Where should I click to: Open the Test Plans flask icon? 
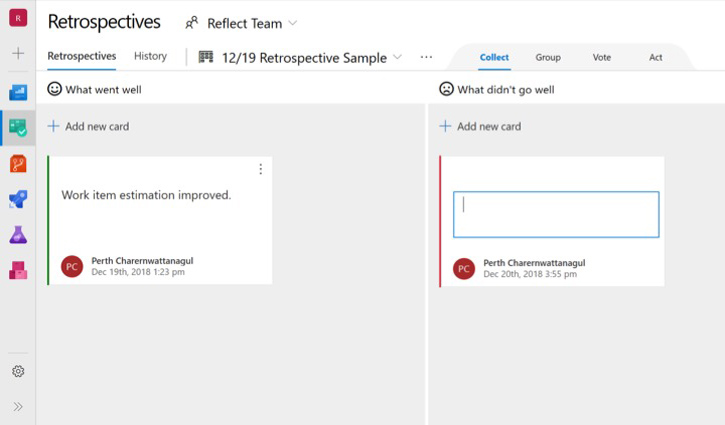(18, 235)
